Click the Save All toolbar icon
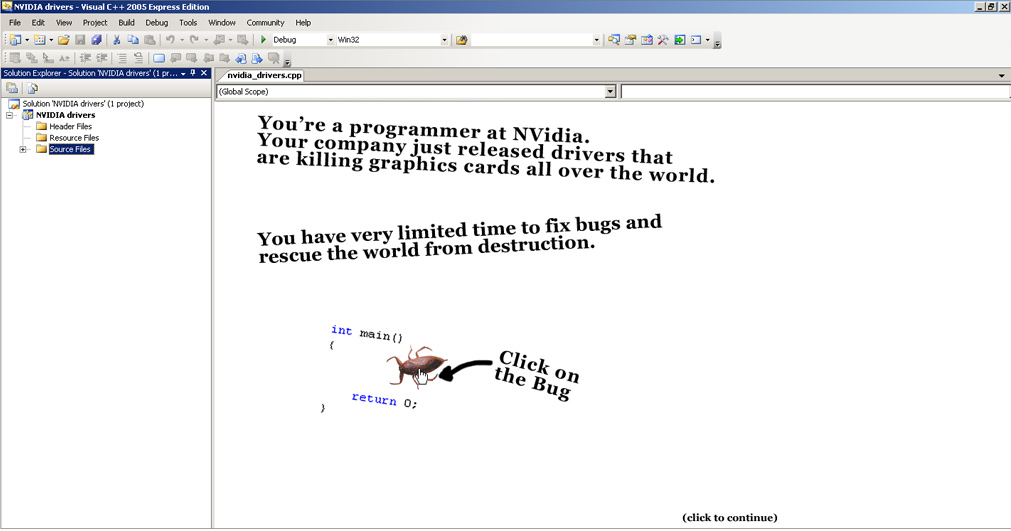The height and width of the screenshot is (531, 1011). coord(97,40)
